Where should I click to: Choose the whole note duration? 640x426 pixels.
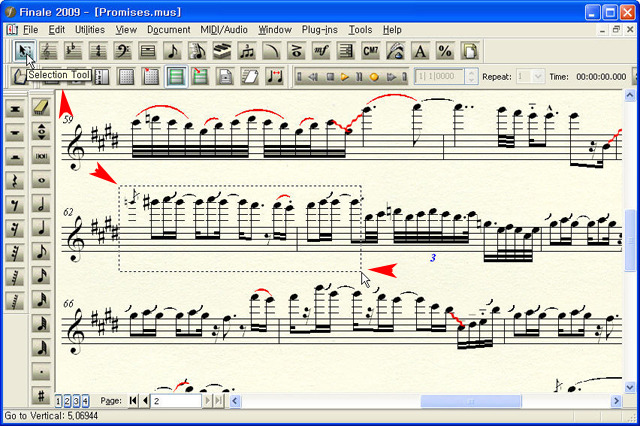[41, 180]
